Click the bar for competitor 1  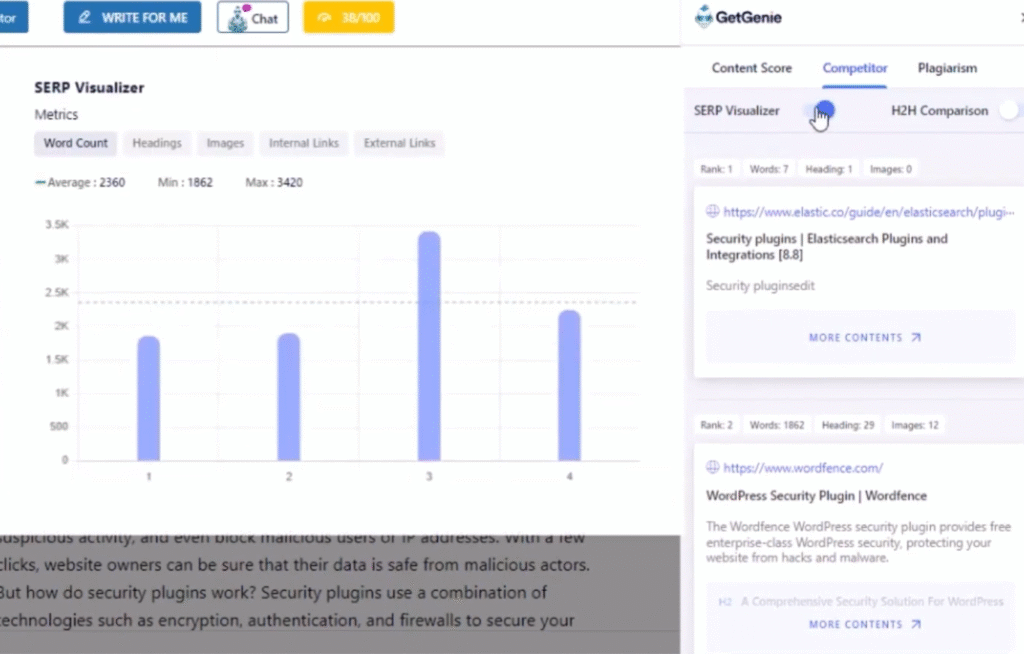click(x=149, y=399)
